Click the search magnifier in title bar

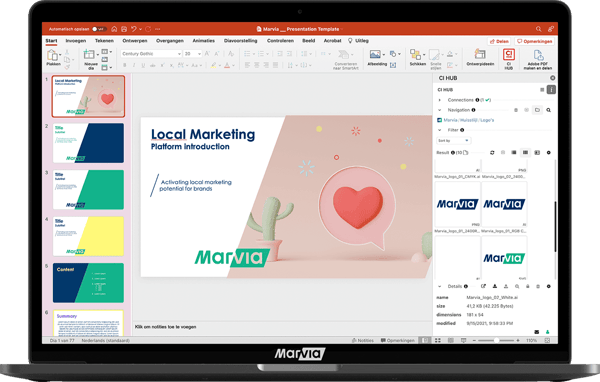538,29
